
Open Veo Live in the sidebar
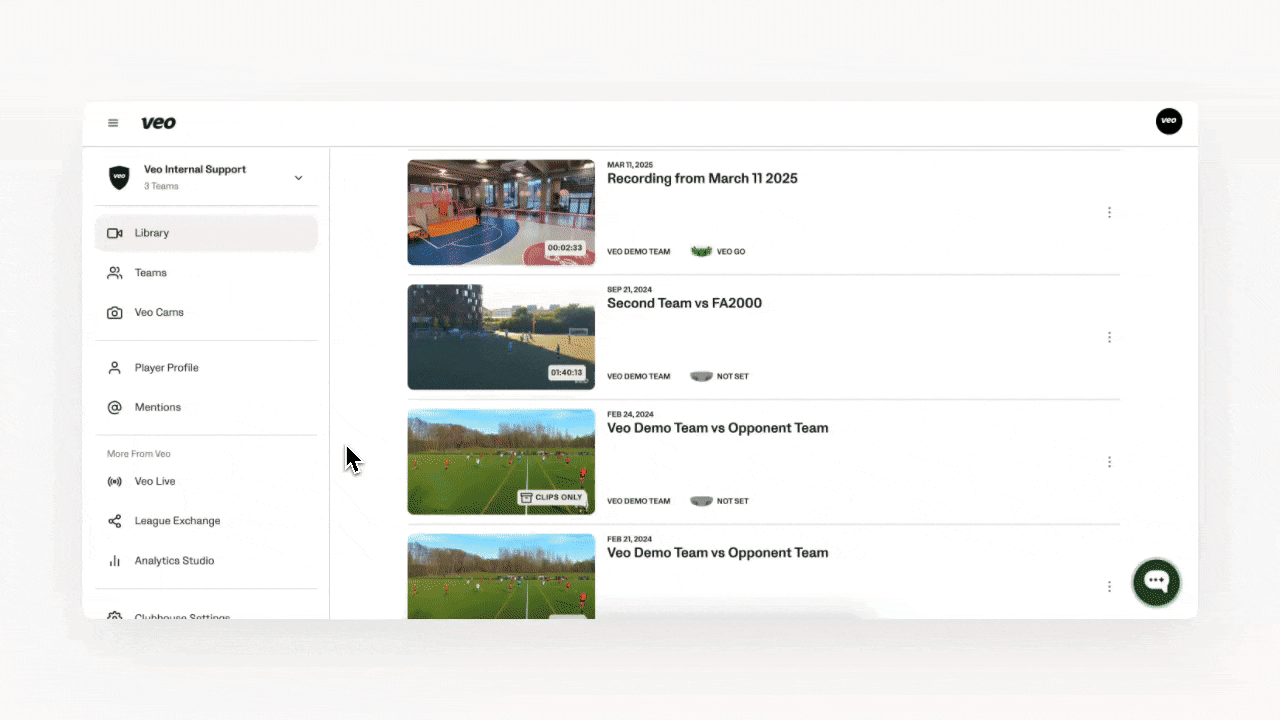click(x=206, y=482)
